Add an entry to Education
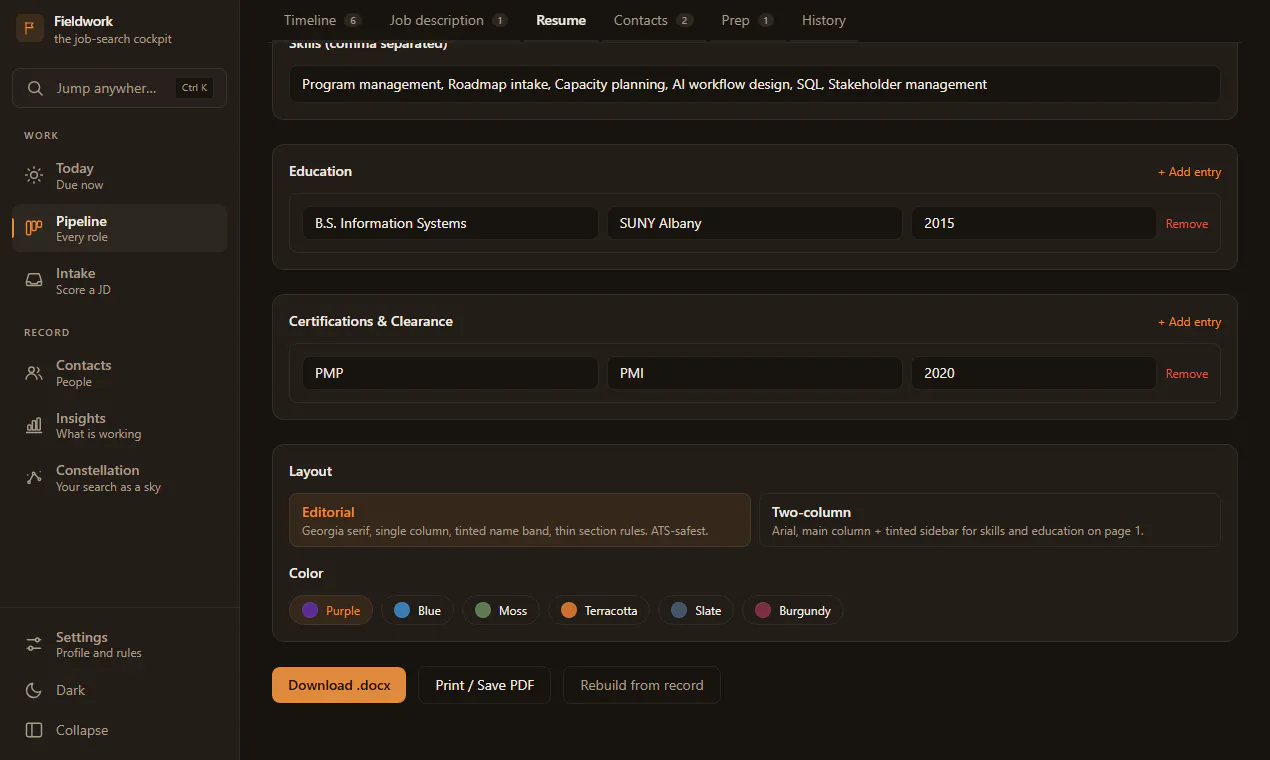Screen dimensions: 1270x760 [x=1189, y=172]
